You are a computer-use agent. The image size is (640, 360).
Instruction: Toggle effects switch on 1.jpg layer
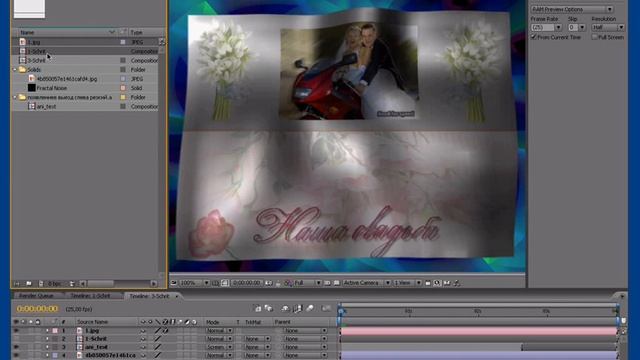165,331
